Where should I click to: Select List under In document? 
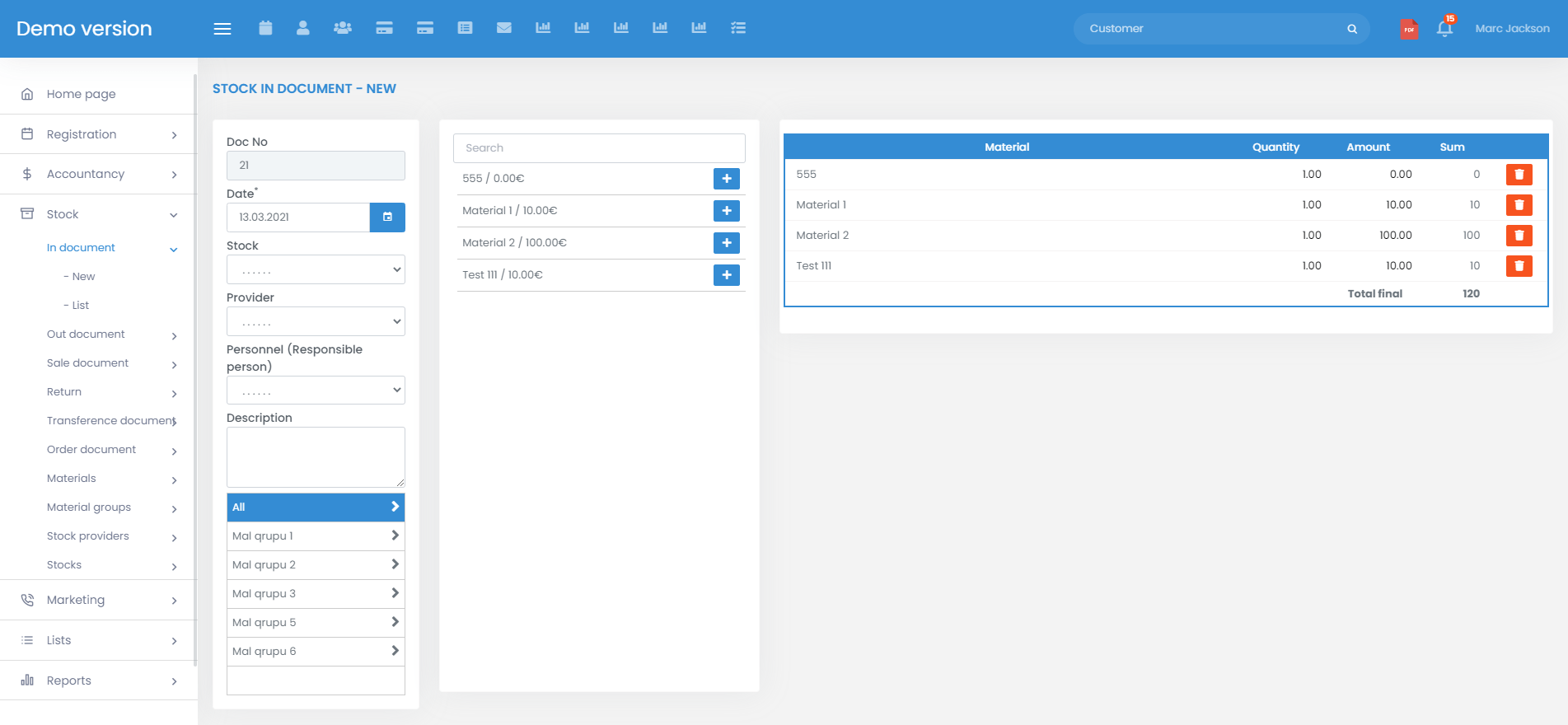(x=80, y=305)
